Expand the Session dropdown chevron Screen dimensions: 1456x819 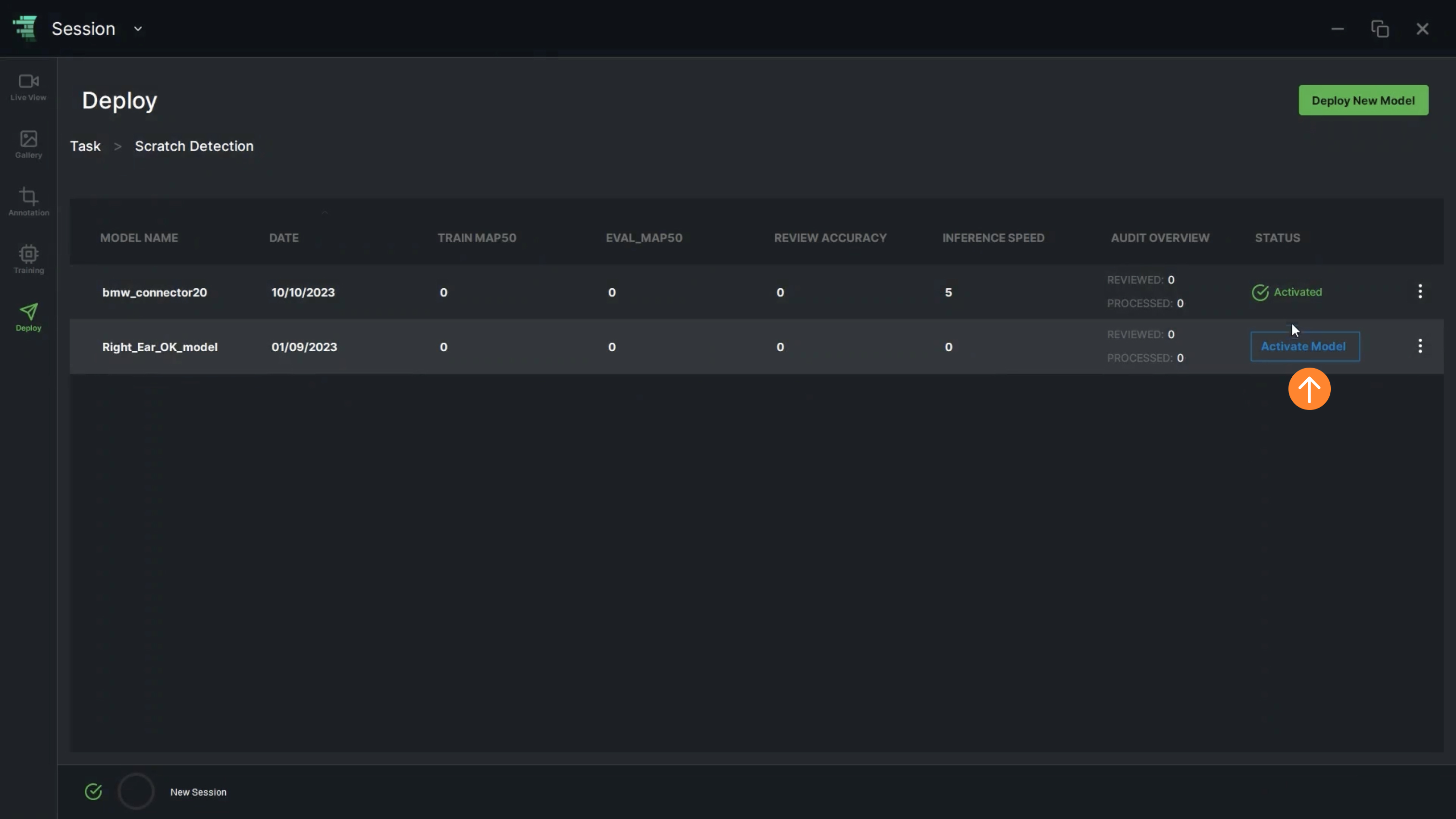coord(138,29)
